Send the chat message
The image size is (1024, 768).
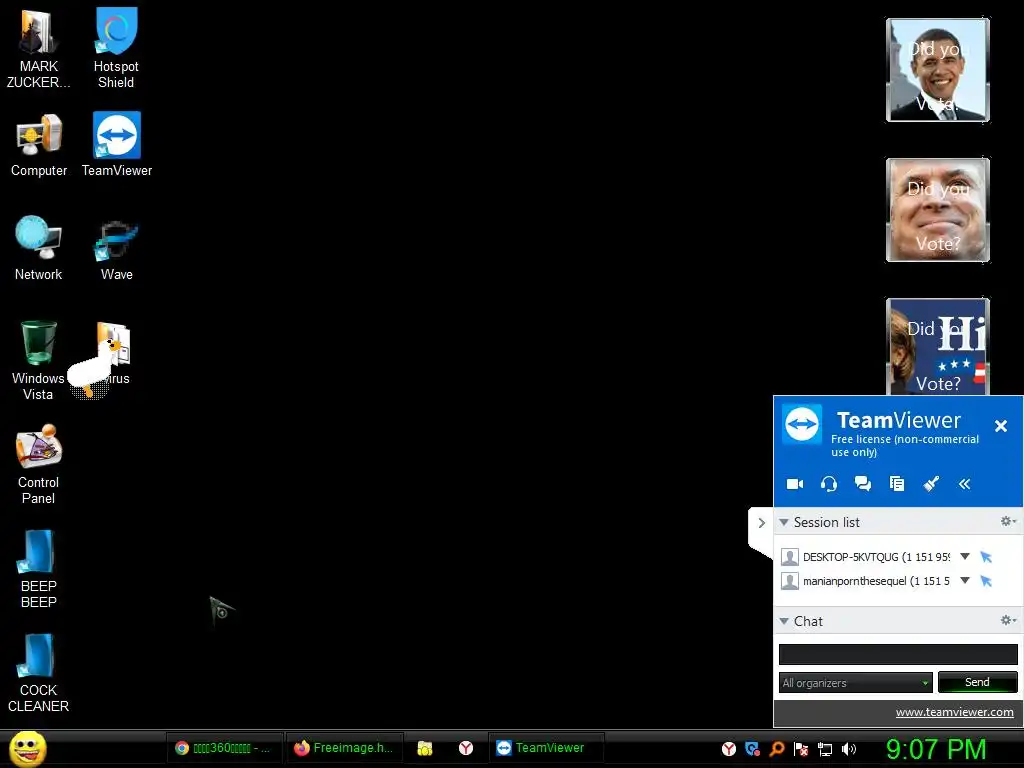tap(977, 682)
